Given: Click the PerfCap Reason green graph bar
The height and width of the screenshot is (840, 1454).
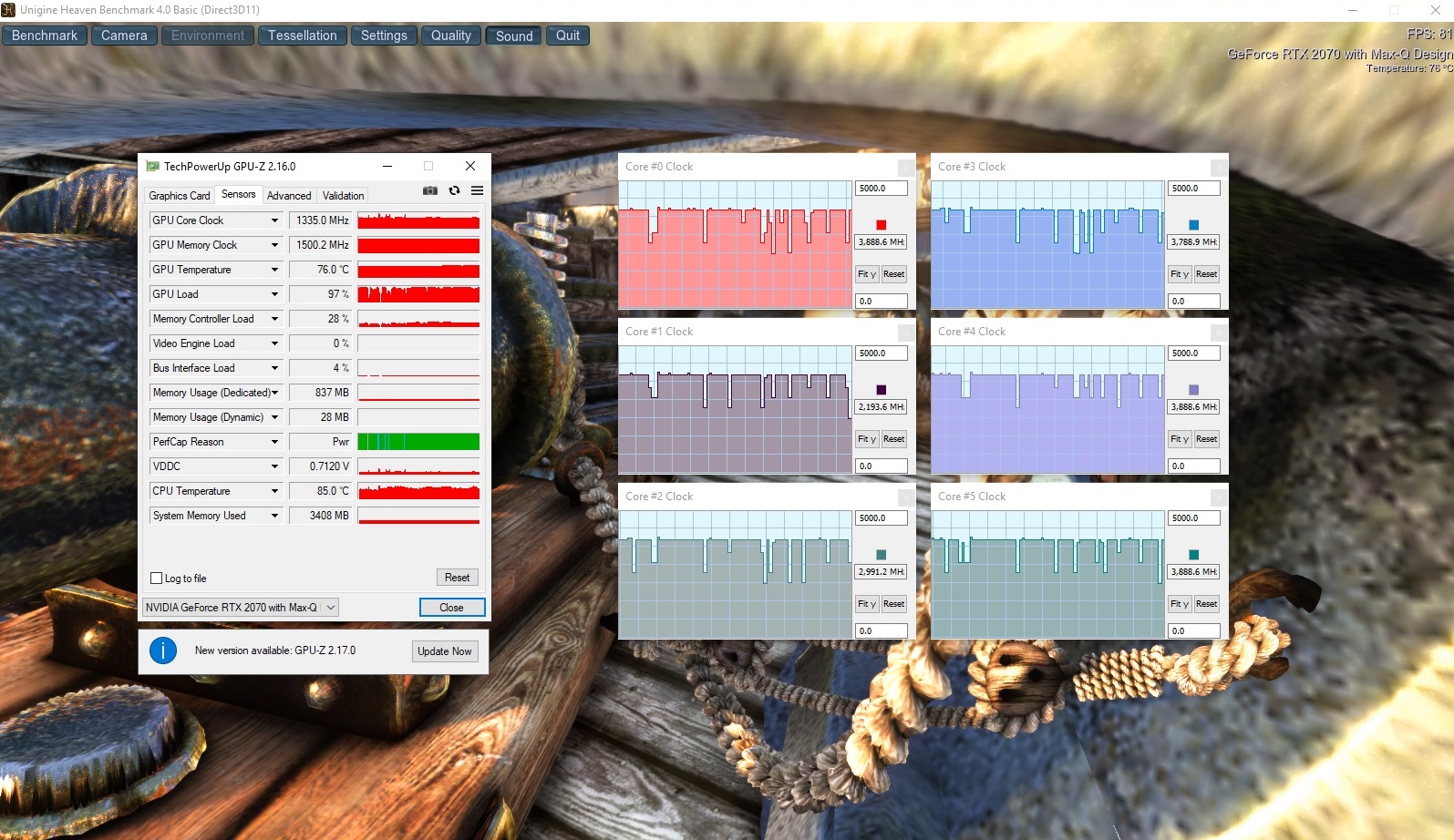Looking at the screenshot, I should point(418,442).
